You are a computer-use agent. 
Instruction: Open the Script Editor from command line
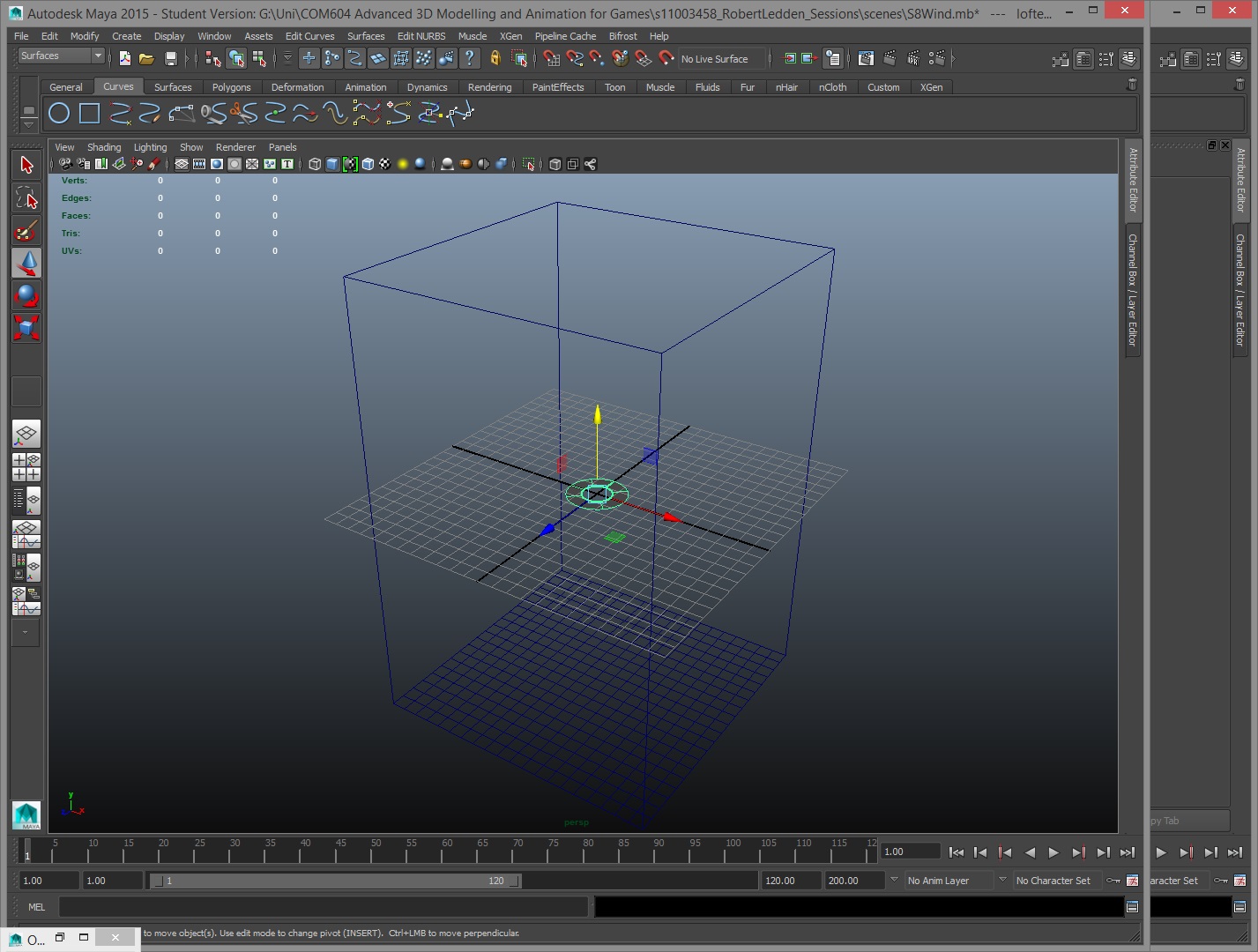coord(1132,906)
